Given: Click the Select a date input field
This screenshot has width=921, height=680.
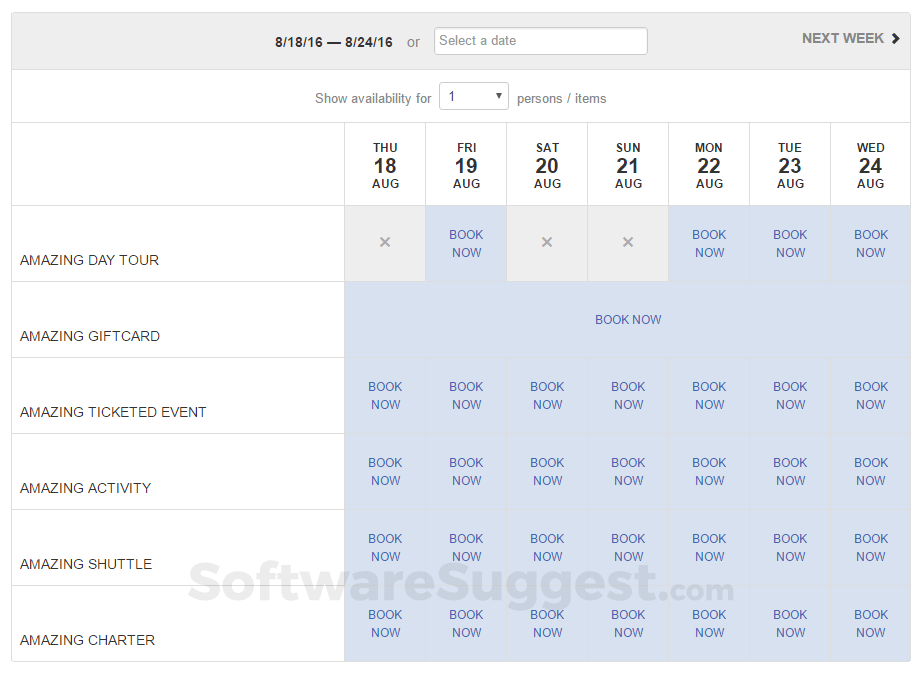Looking at the screenshot, I should click(541, 41).
